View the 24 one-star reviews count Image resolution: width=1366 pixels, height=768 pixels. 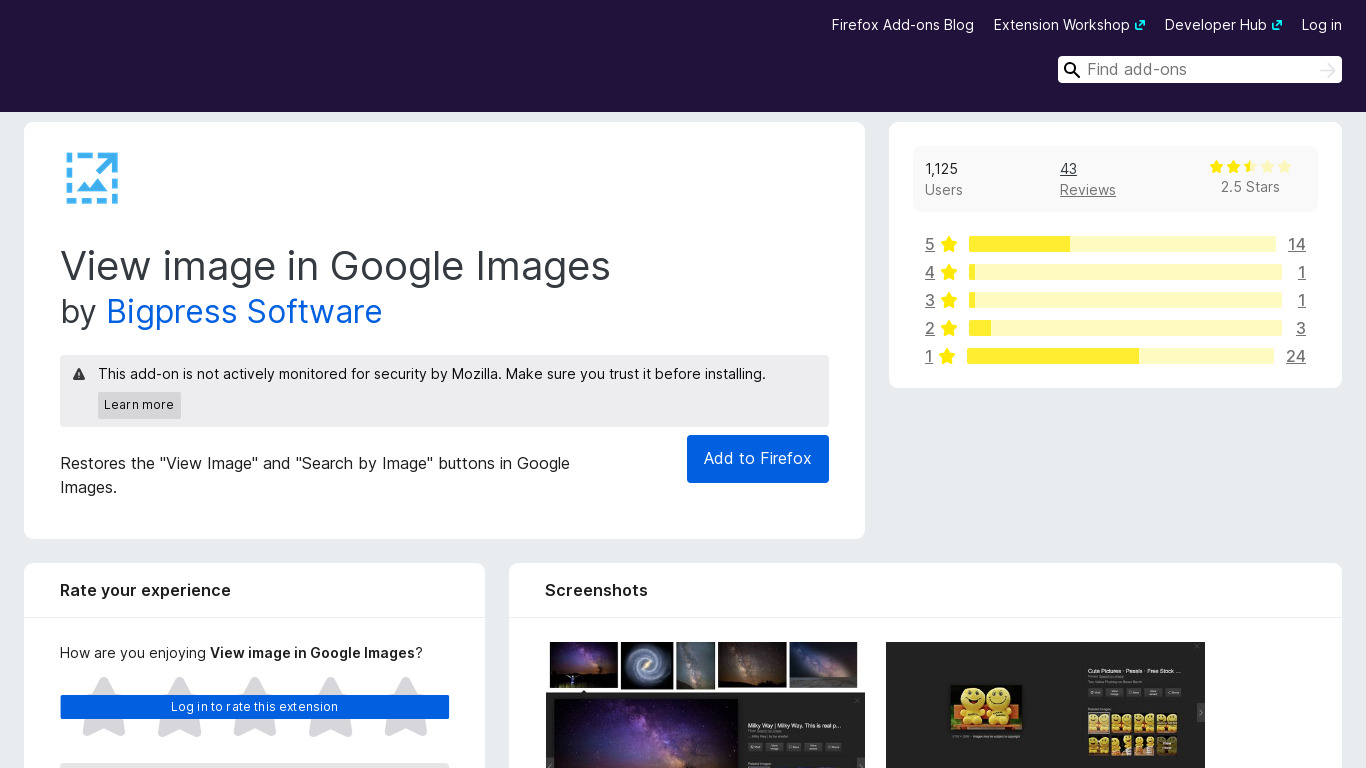(1296, 356)
